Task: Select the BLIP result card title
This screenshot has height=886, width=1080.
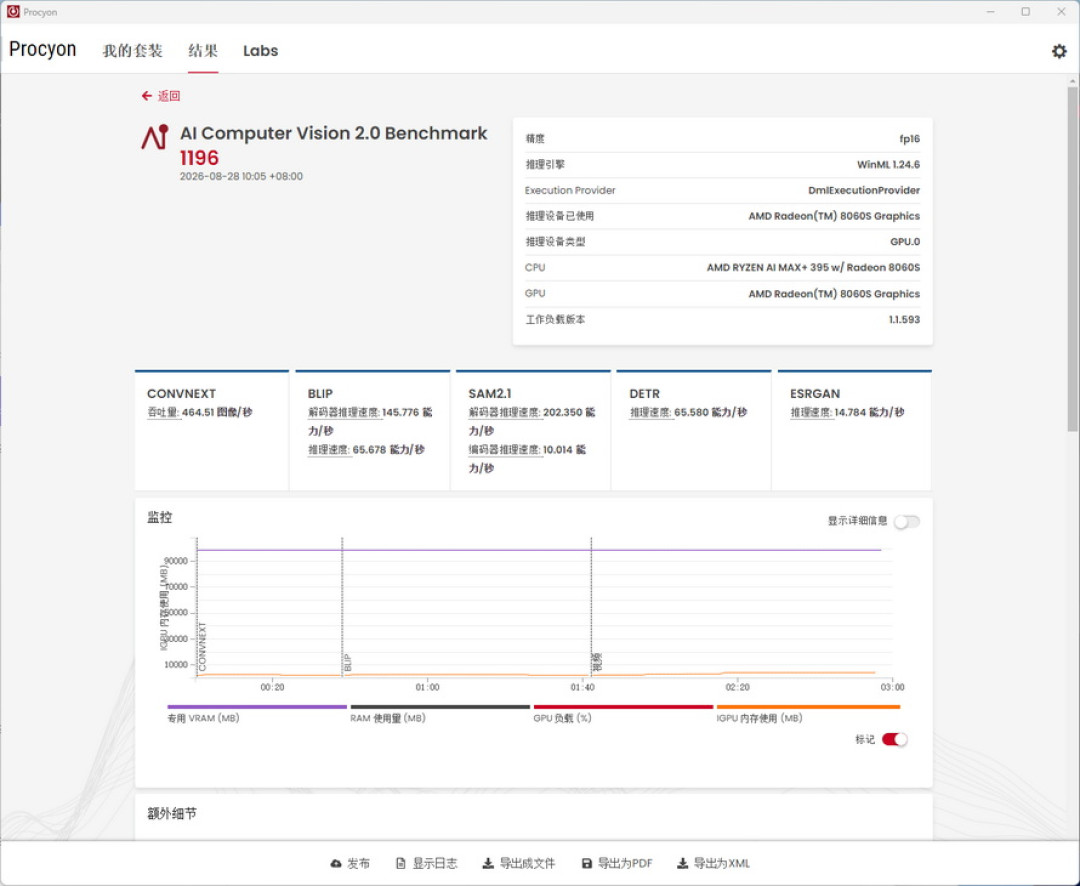Action: point(320,393)
